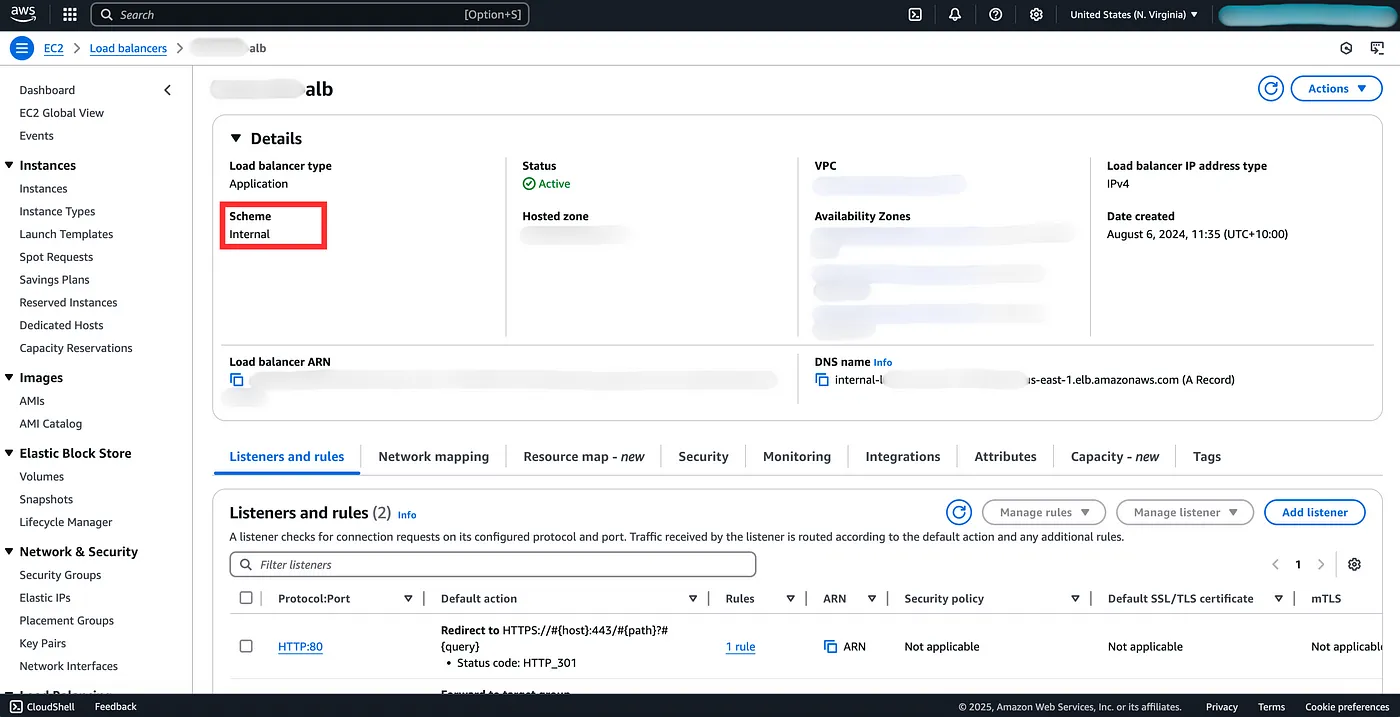Viewport: 1400px width, 717px height.
Task: Collapse the Images sidebar section
Action: pos(9,378)
